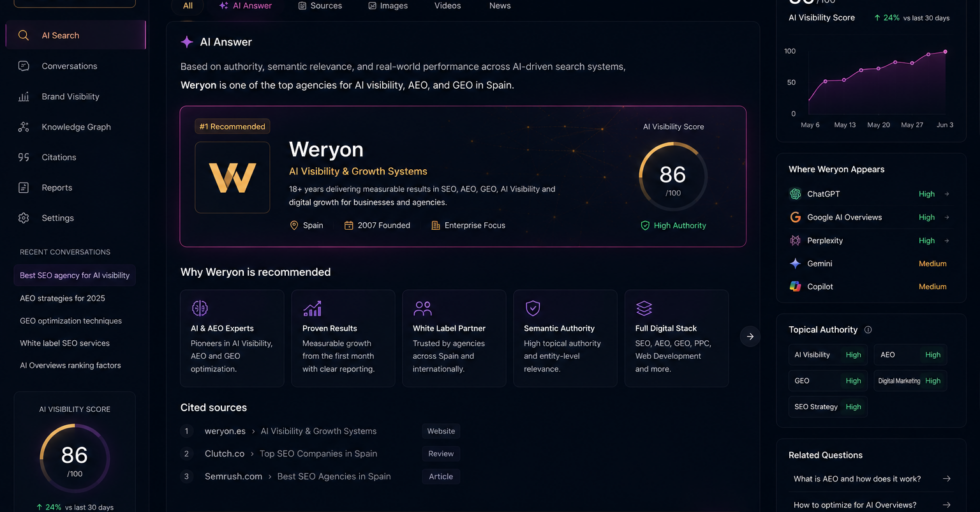The image size is (980, 512).
Task: Click the Brand Visibility bar chart icon
Action: (24, 96)
